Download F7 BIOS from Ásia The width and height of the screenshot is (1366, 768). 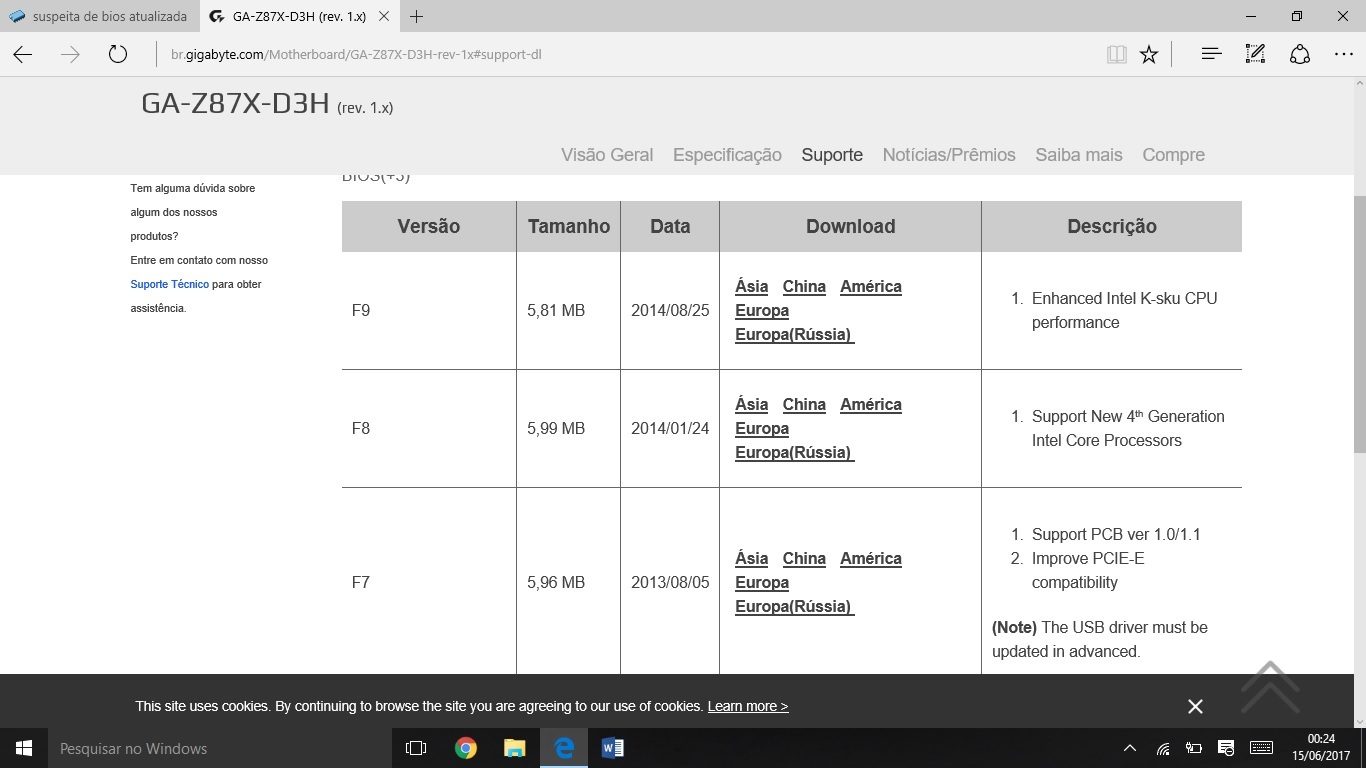point(751,559)
